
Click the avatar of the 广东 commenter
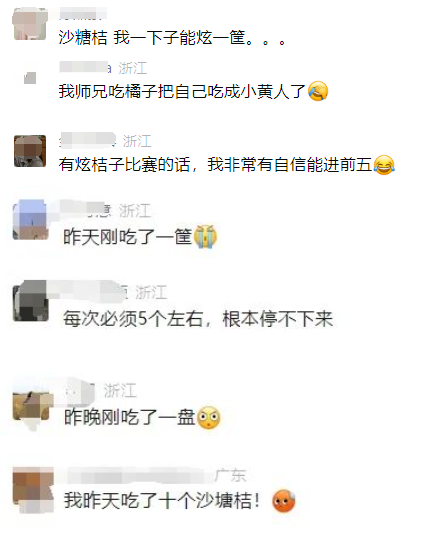point(33,490)
